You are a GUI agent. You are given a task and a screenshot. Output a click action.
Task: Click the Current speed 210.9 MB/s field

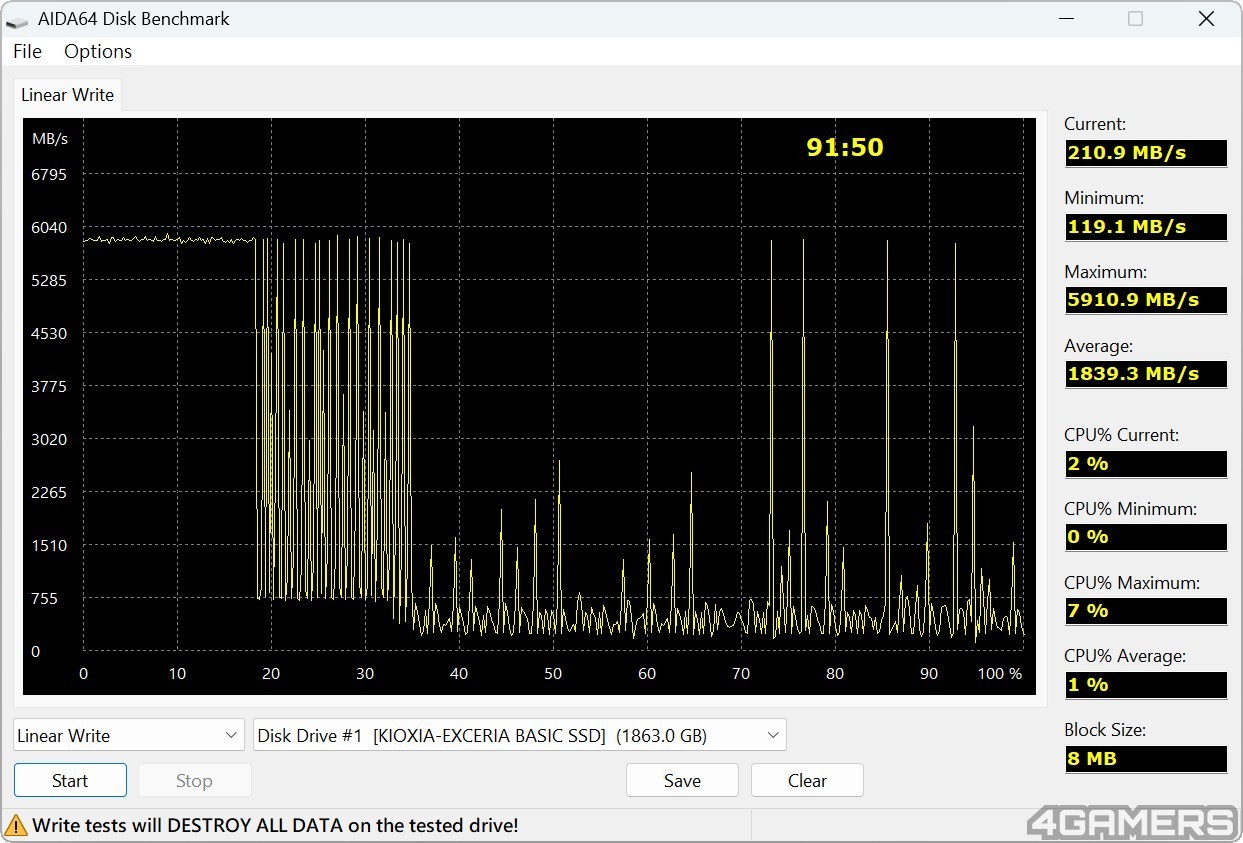point(1145,153)
